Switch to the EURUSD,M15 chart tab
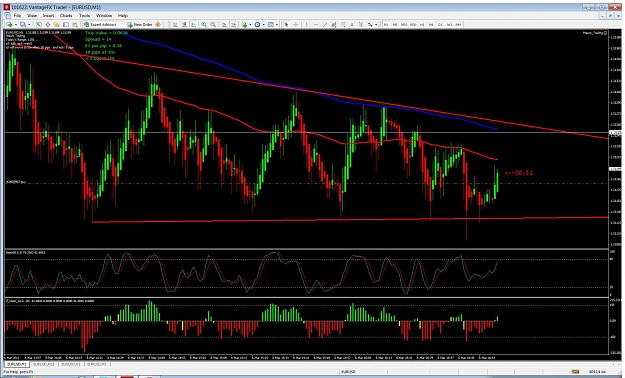 pos(44,364)
